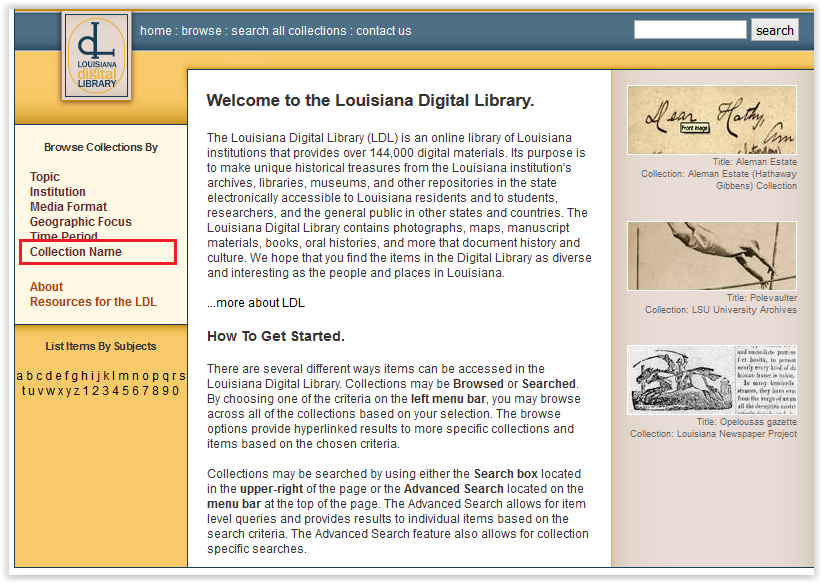
Task: List subjects starting with letter q
Action: [x=166, y=376]
